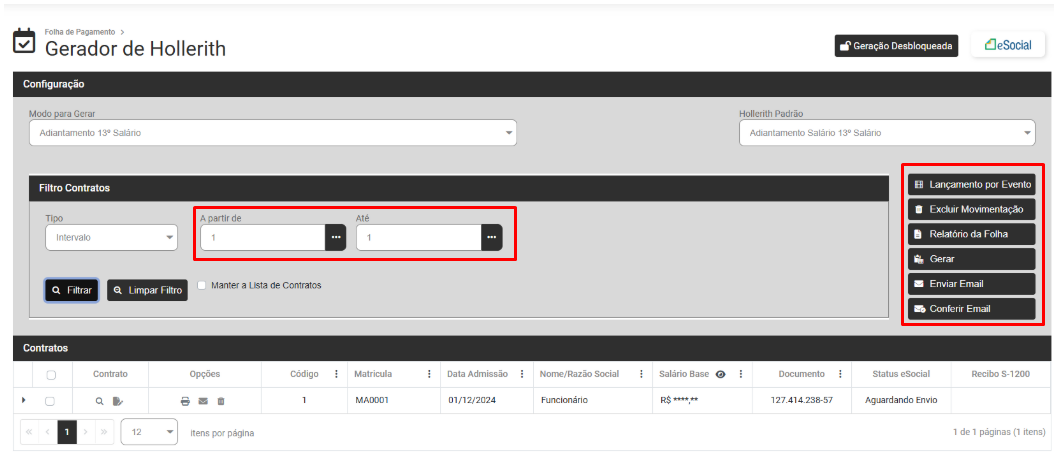Open the 'Até' lookup ellipsis button

(x=492, y=237)
